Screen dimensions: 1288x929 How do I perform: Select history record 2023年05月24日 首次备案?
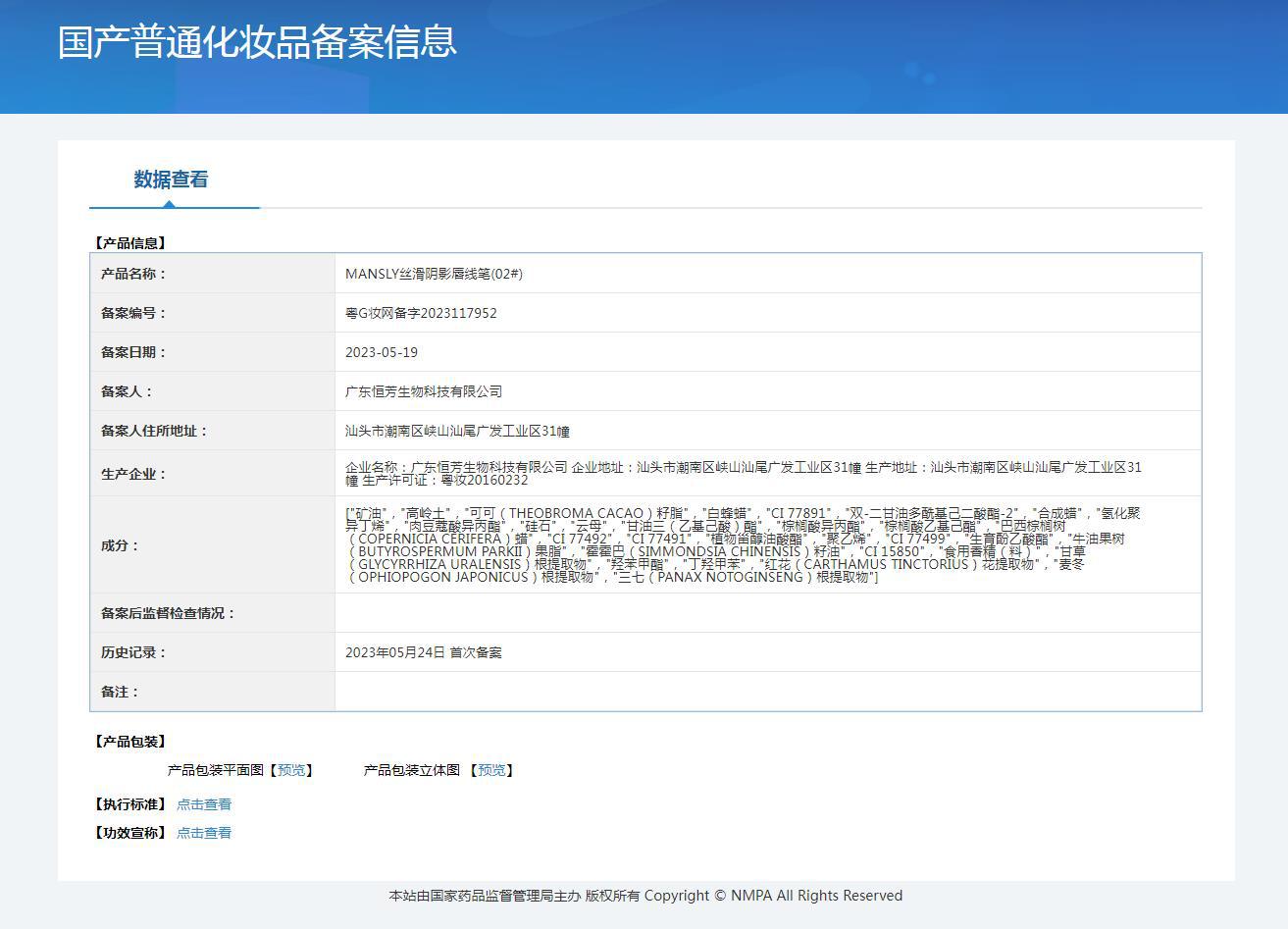coord(424,652)
